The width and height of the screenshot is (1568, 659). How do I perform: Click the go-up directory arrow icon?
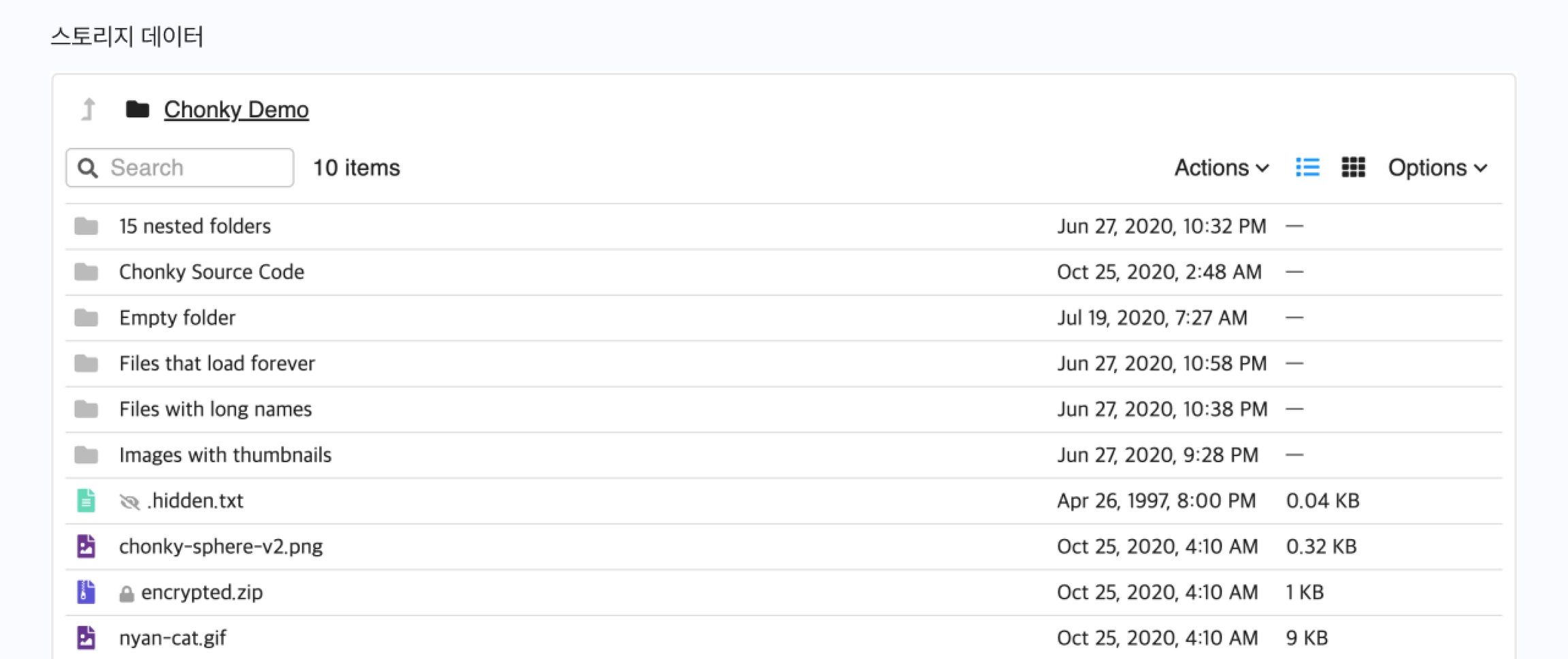point(88,109)
